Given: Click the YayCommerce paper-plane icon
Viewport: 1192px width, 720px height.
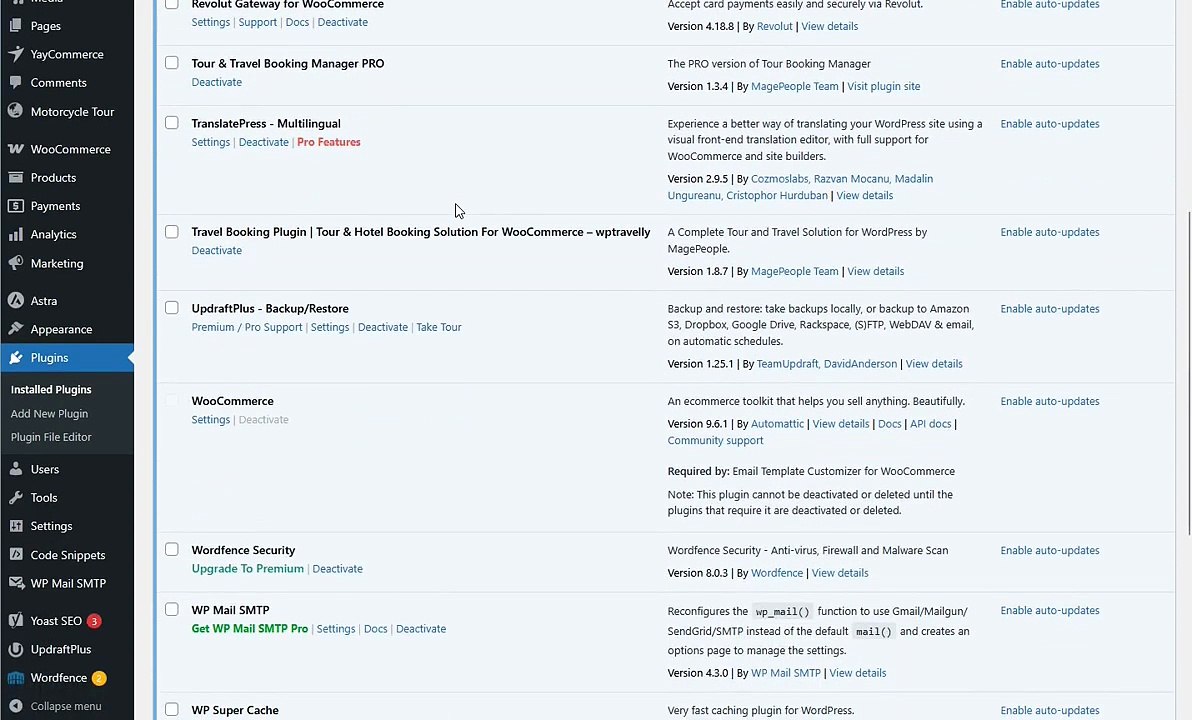Looking at the screenshot, I should click(x=15, y=54).
